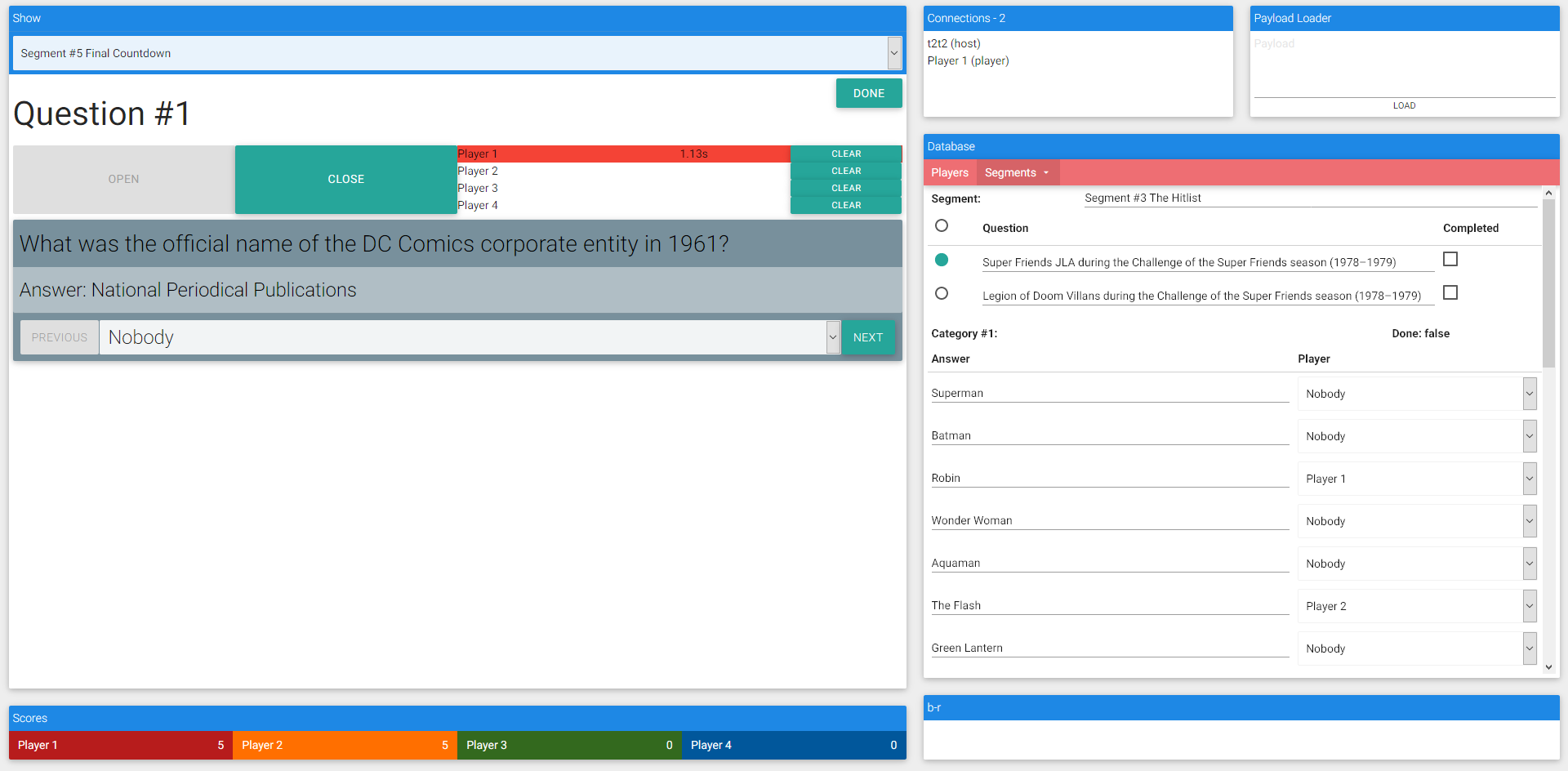
Task: Click the Question #1 heading
Action: click(x=102, y=114)
